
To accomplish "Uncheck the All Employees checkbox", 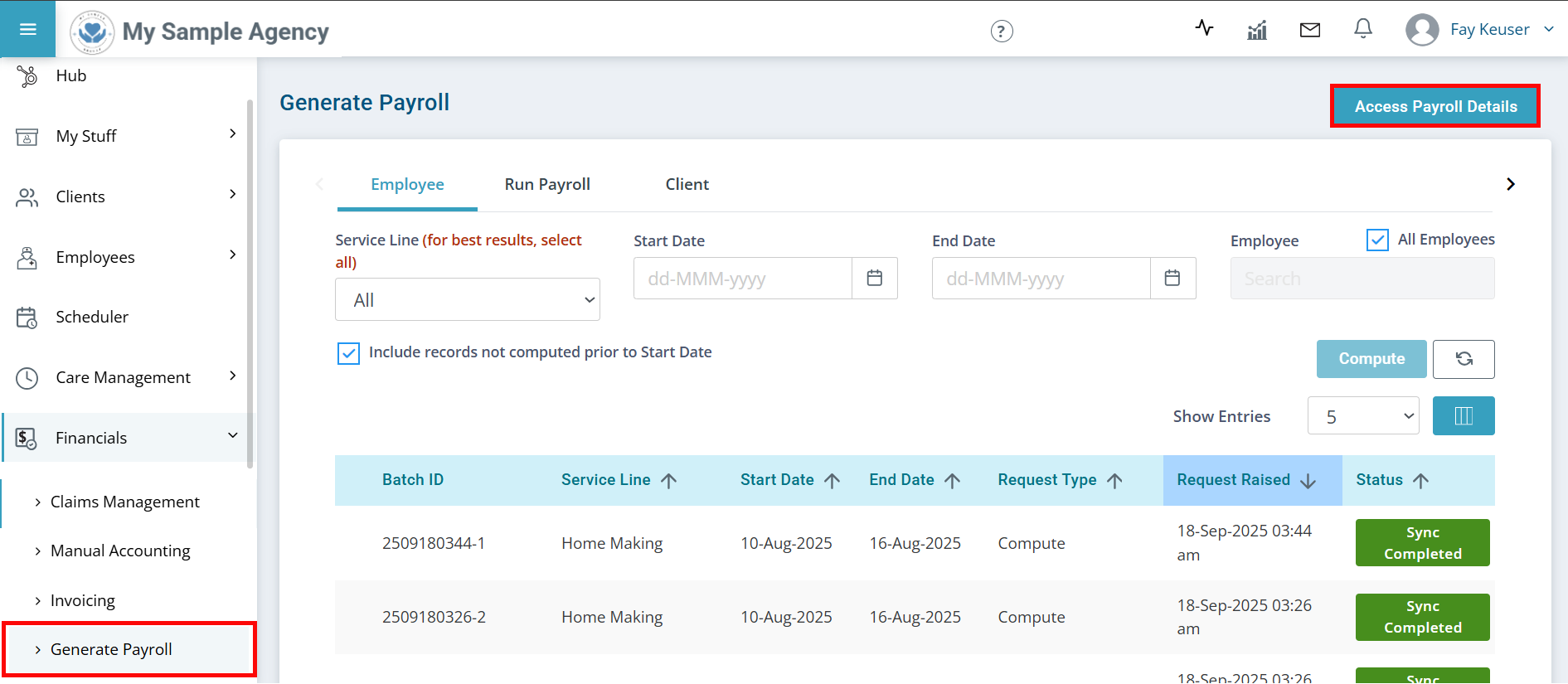I will [x=1377, y=240].
